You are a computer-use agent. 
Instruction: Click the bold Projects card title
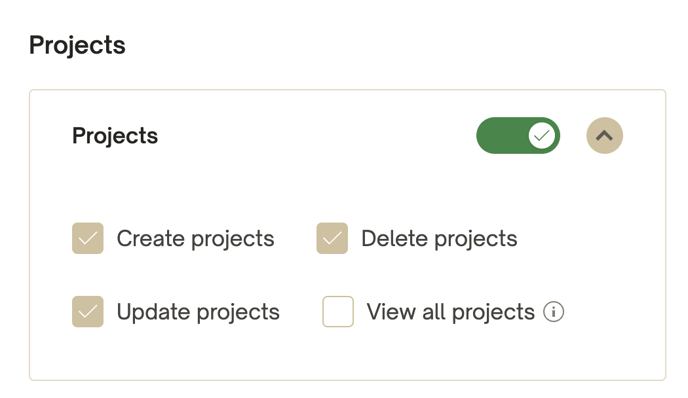[115, 136]
